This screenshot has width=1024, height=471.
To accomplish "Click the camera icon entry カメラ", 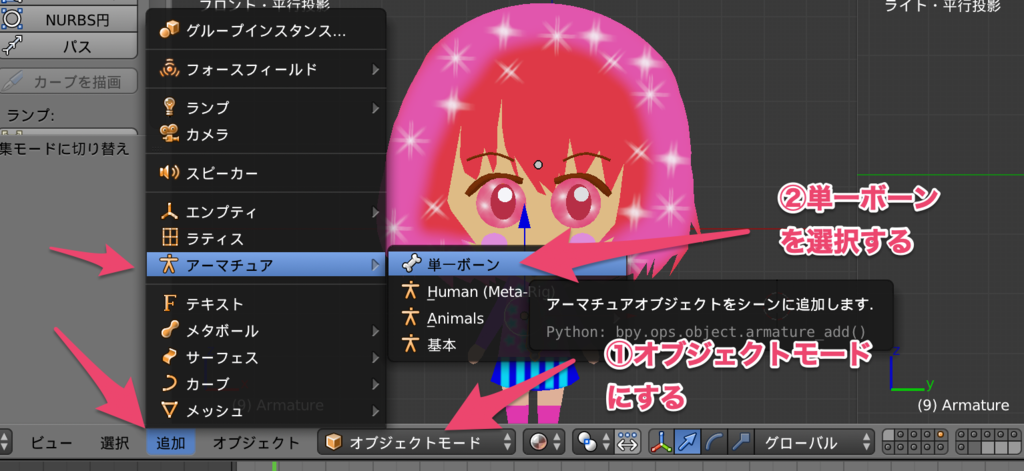I will (x=266, y=135).
